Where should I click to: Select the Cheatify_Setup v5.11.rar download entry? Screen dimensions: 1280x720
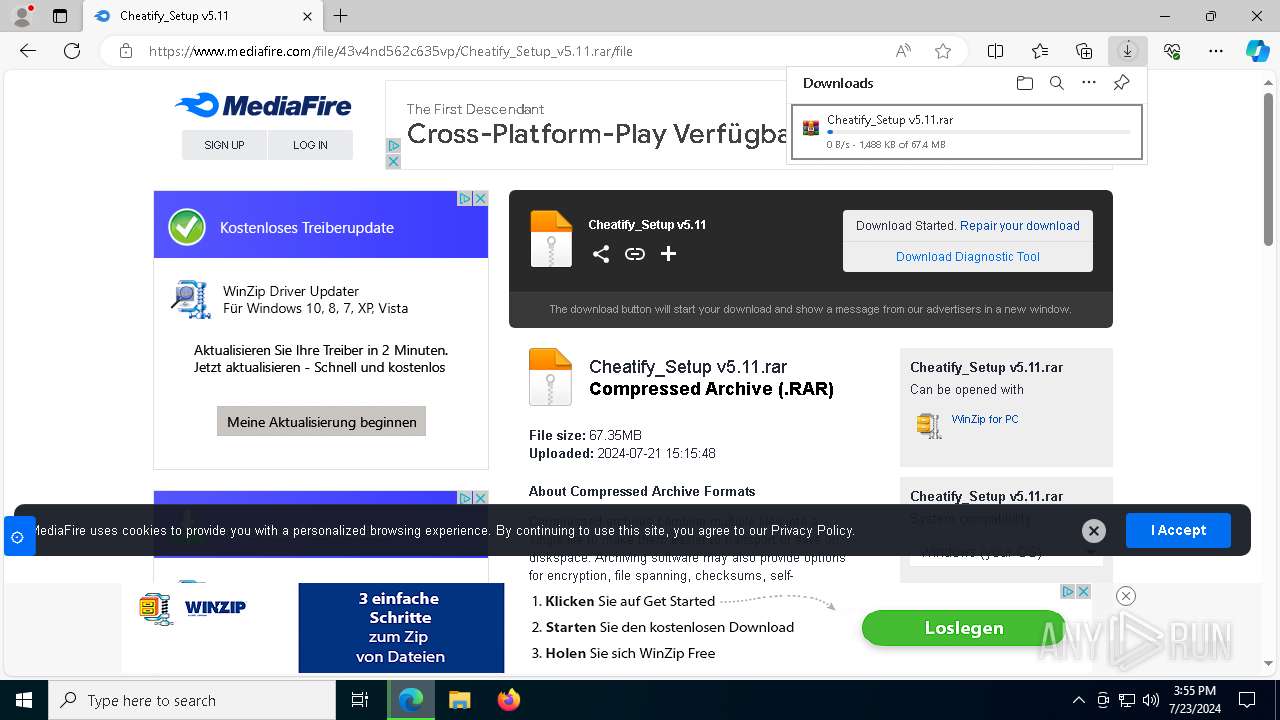967,132
